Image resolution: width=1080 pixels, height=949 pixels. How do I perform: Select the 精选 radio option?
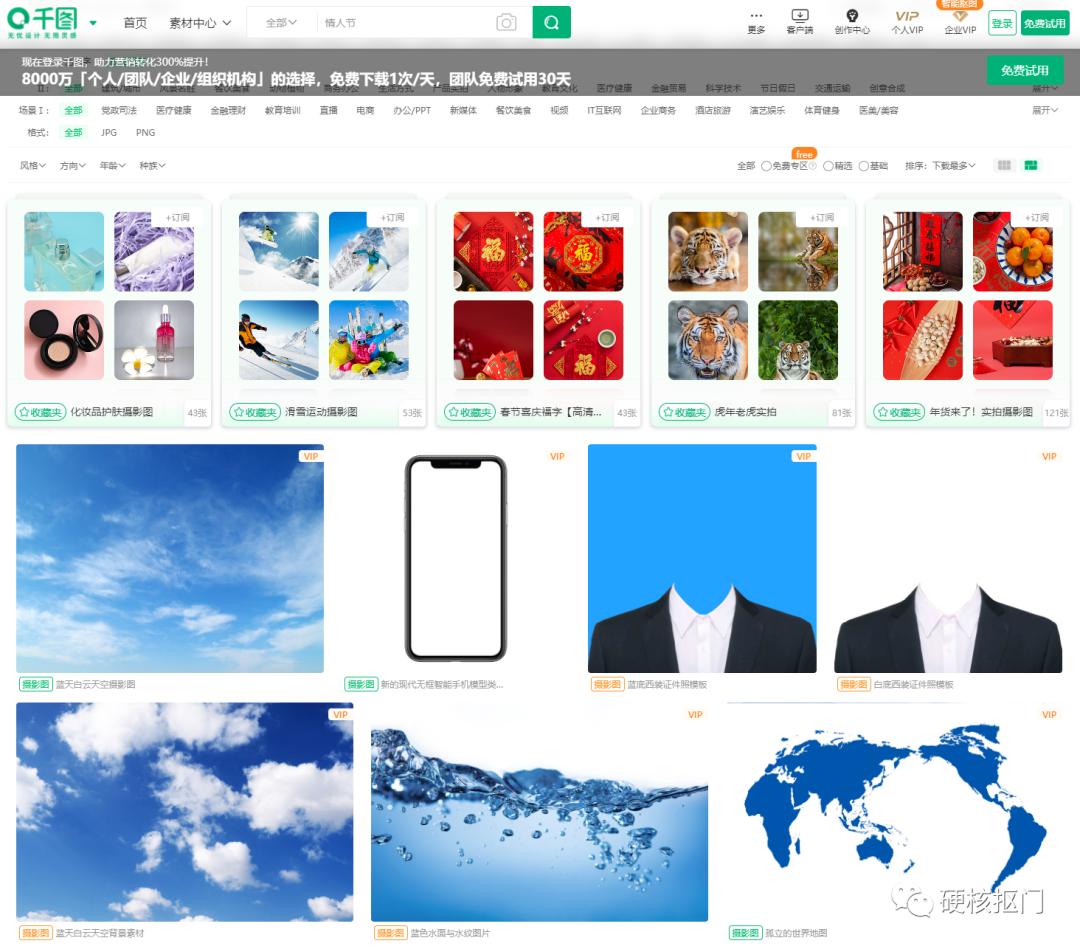(828, 166)
